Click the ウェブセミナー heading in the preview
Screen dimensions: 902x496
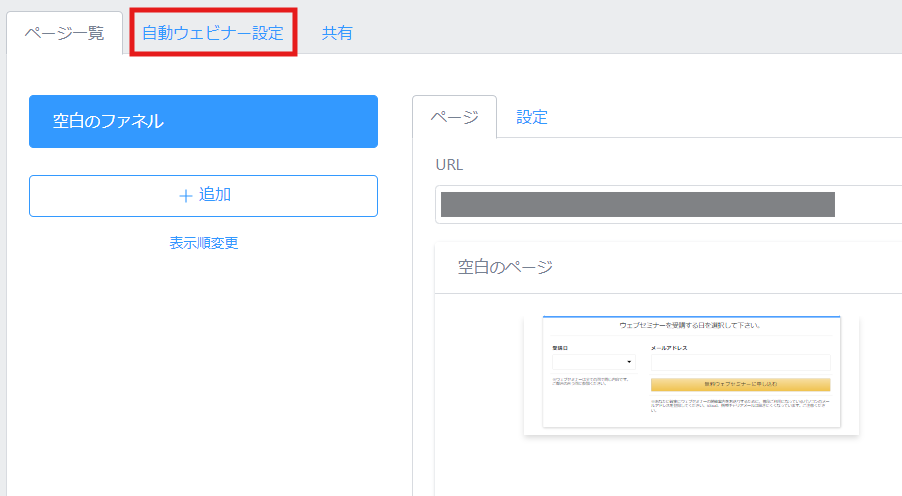point(690,325)
